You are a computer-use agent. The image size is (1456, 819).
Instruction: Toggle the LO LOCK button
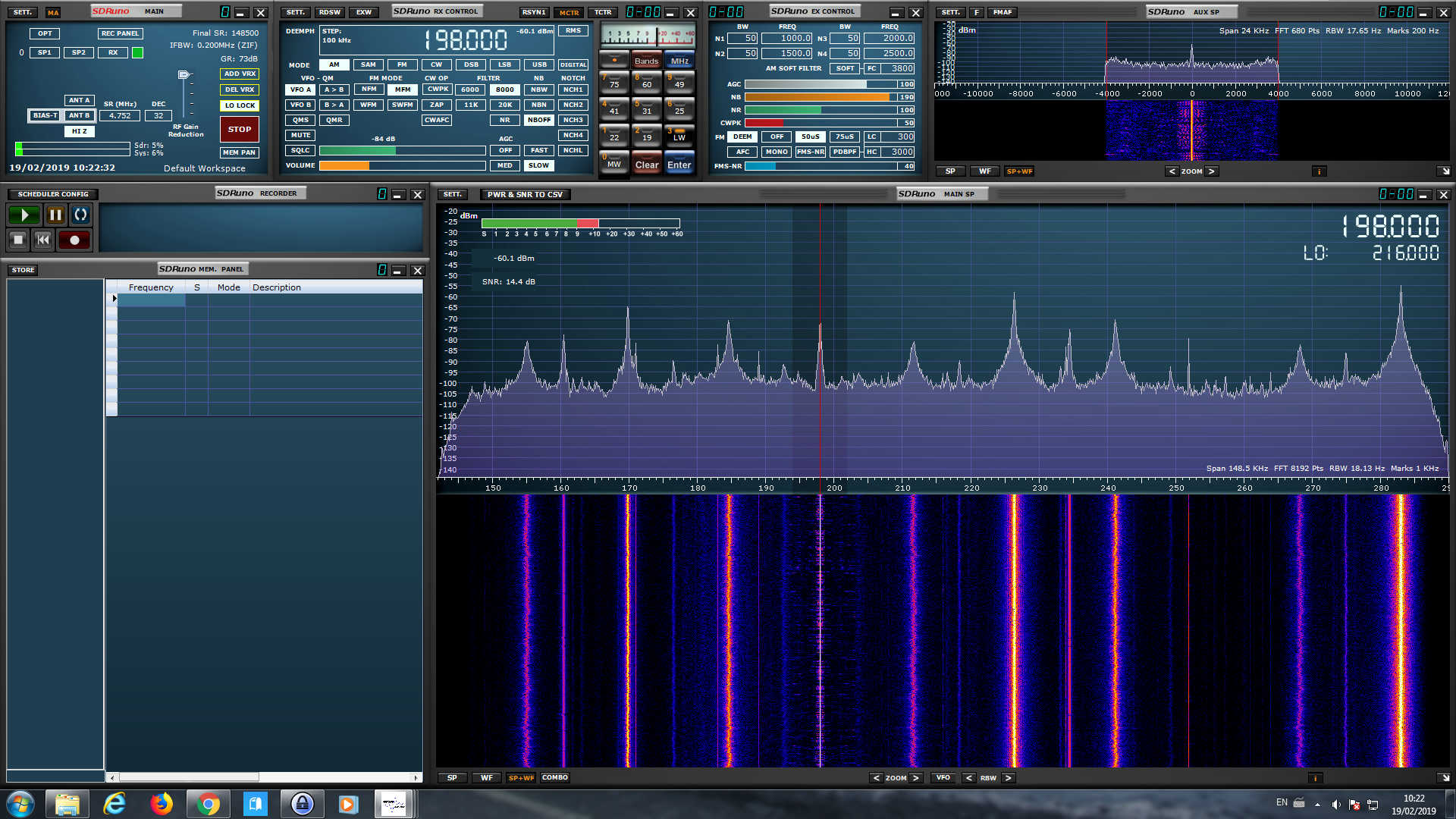(x=240, y=105)
